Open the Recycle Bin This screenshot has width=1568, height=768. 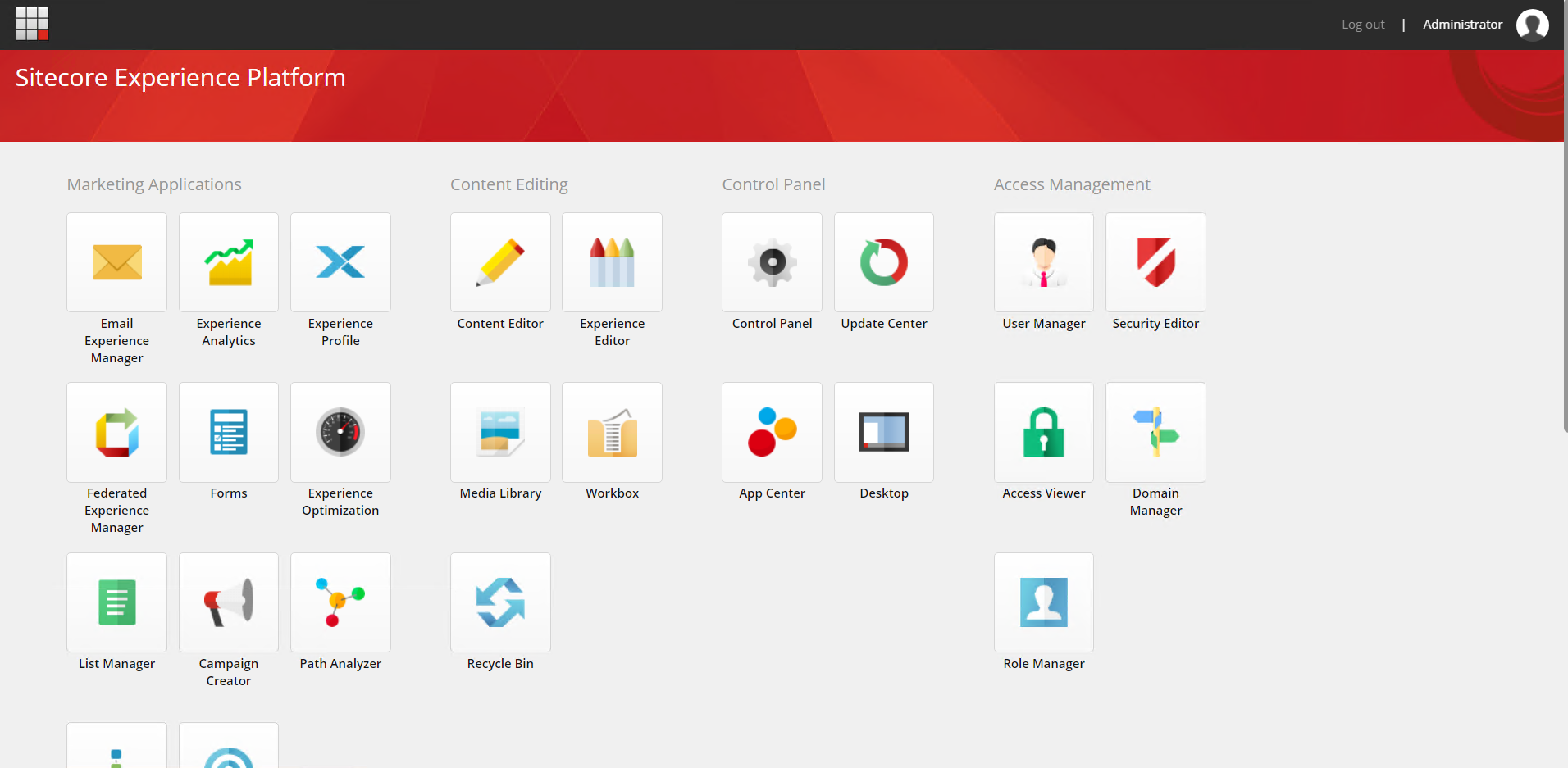[x=500, y=602]
